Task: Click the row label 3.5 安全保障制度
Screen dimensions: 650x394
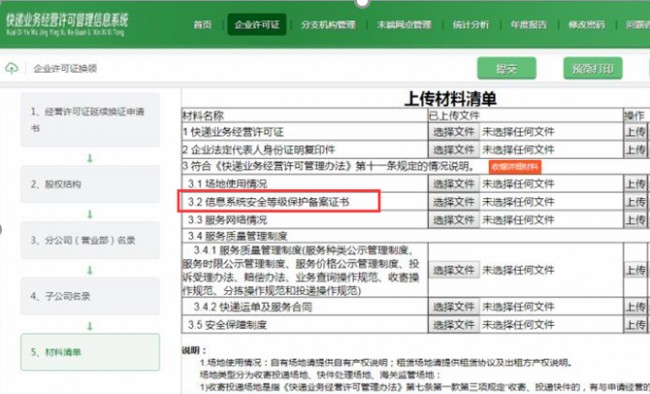Action: coord(228,325)
